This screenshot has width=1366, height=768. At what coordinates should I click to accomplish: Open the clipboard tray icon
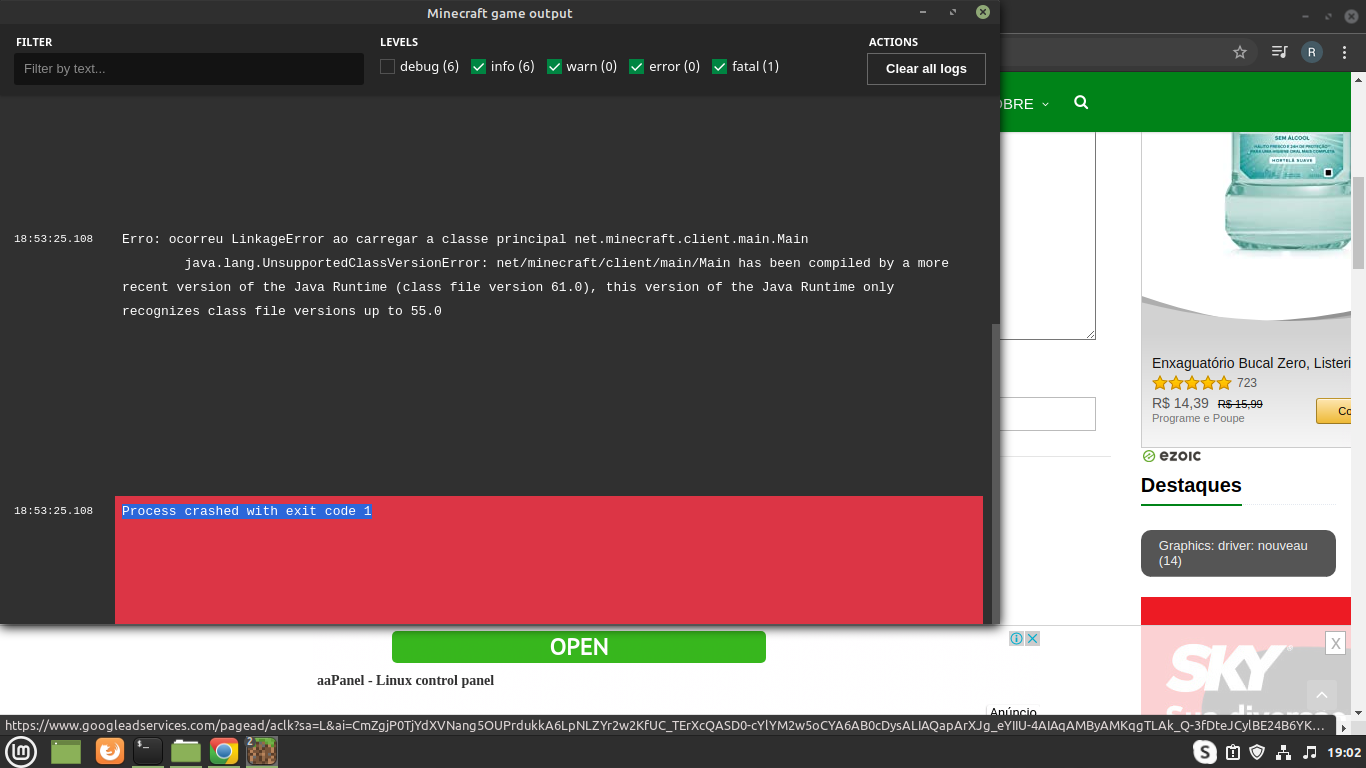[x=1233, y=752]
